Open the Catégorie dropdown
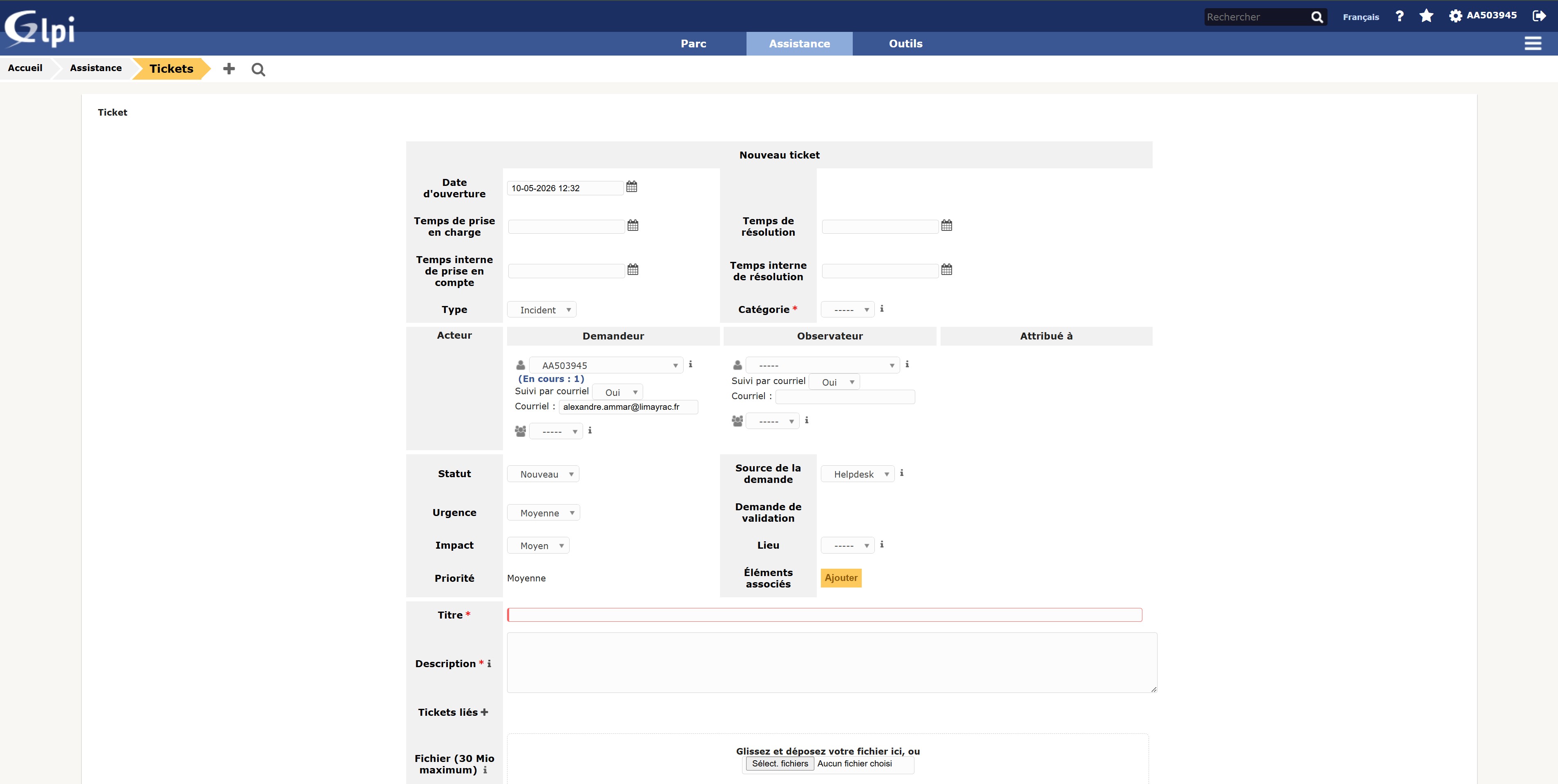Image resolution: width=1558 pixels, height=784 pixels. 847,310
